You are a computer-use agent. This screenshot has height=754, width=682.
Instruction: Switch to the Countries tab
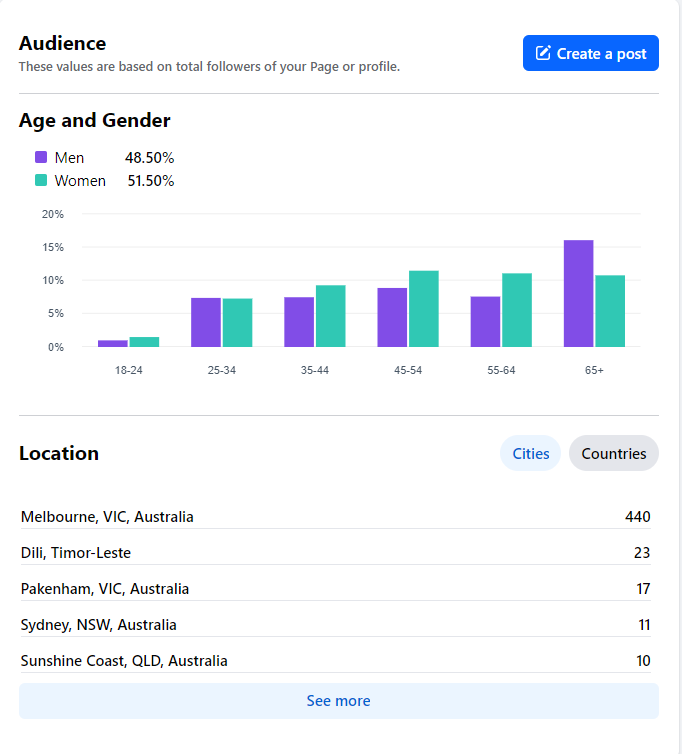(x=613, y=453)
